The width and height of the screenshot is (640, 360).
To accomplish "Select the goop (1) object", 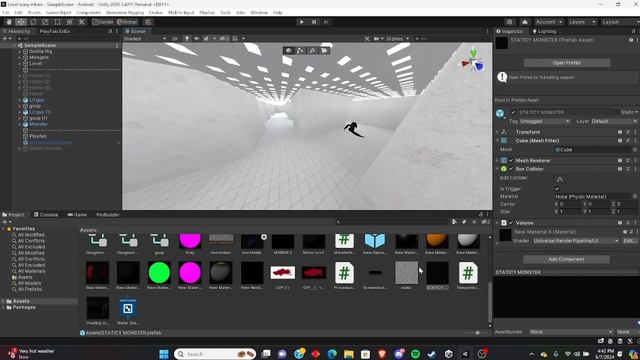I will [x=38, y=118].
